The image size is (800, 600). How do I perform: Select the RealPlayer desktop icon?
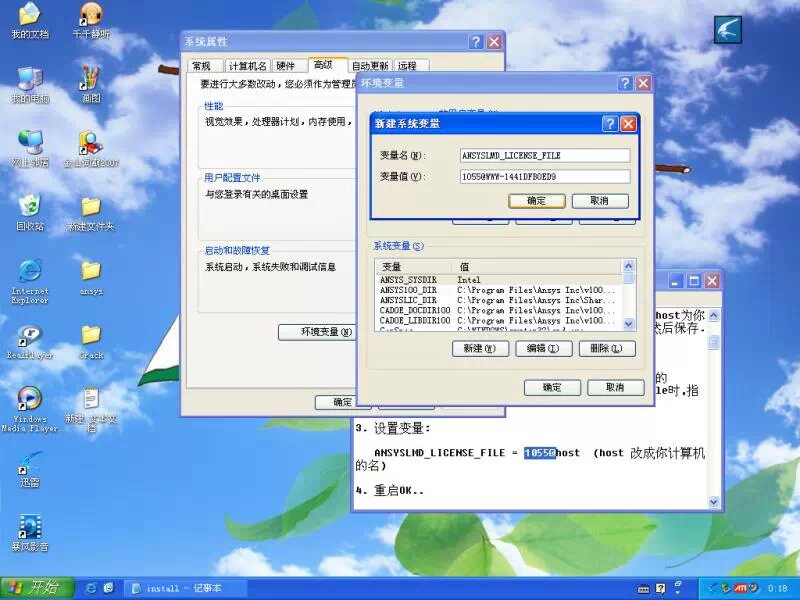(x=30, y=336)
